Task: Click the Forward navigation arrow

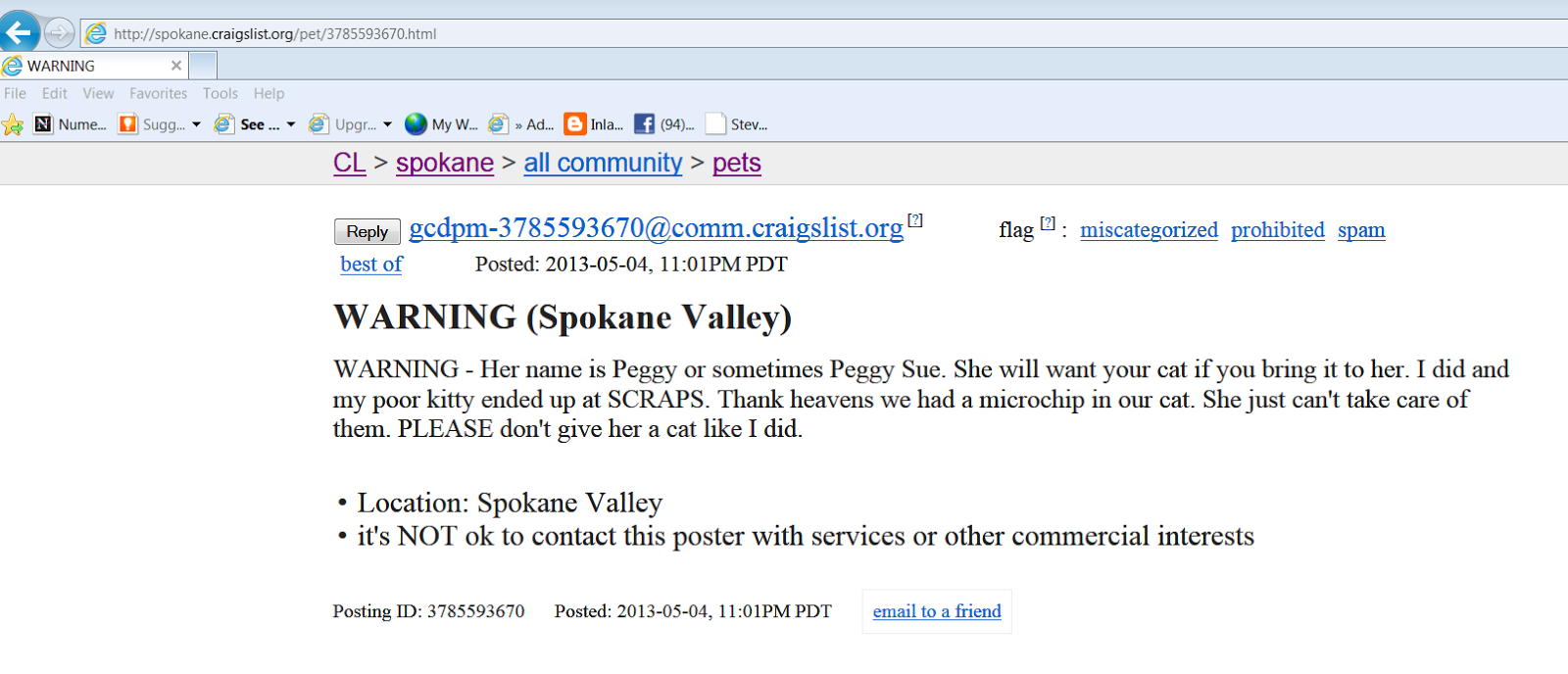Action: point(60,32)
